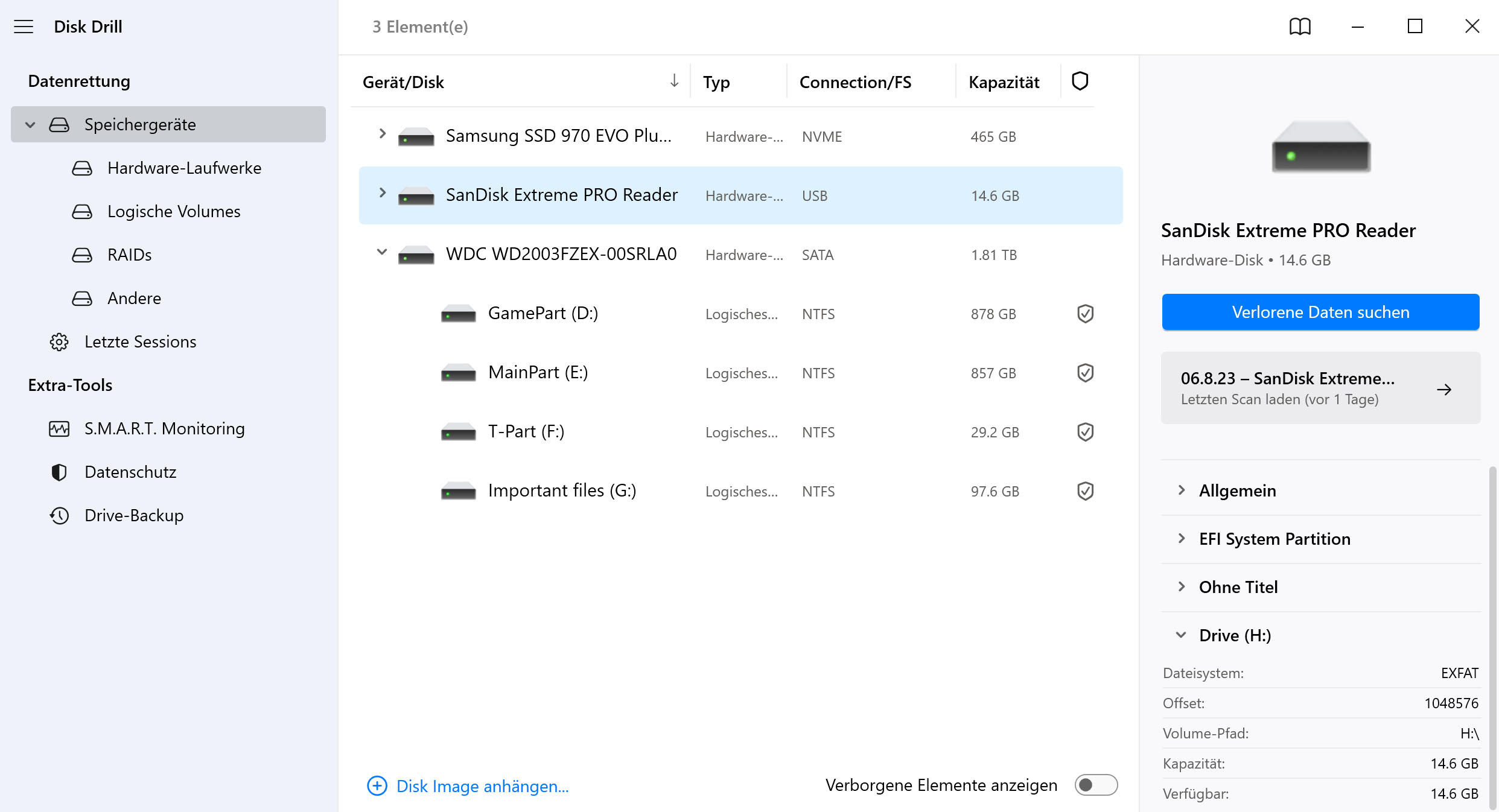Expand the Ohne Titel section
1499x812 pixels.
(x=1182, y=586)
